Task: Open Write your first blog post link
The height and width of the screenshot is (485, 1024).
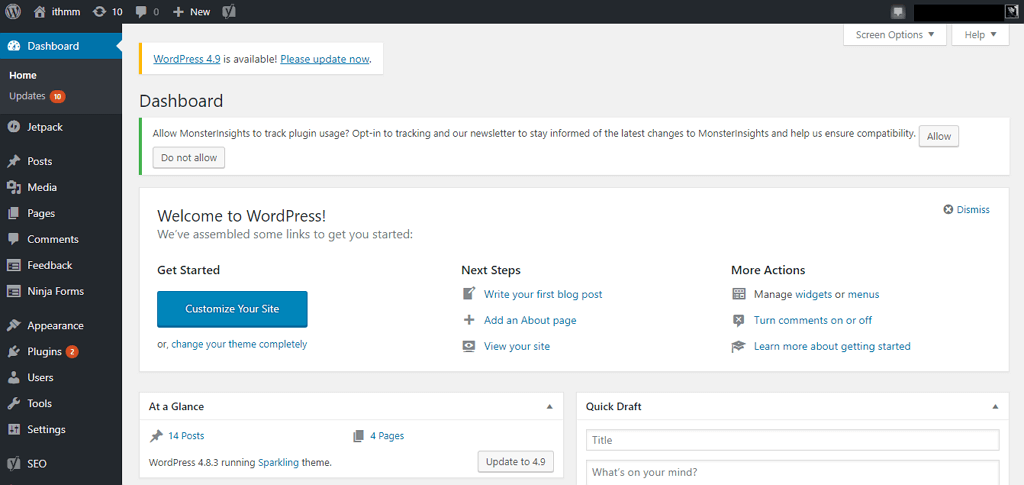Action: pos(543,294)
